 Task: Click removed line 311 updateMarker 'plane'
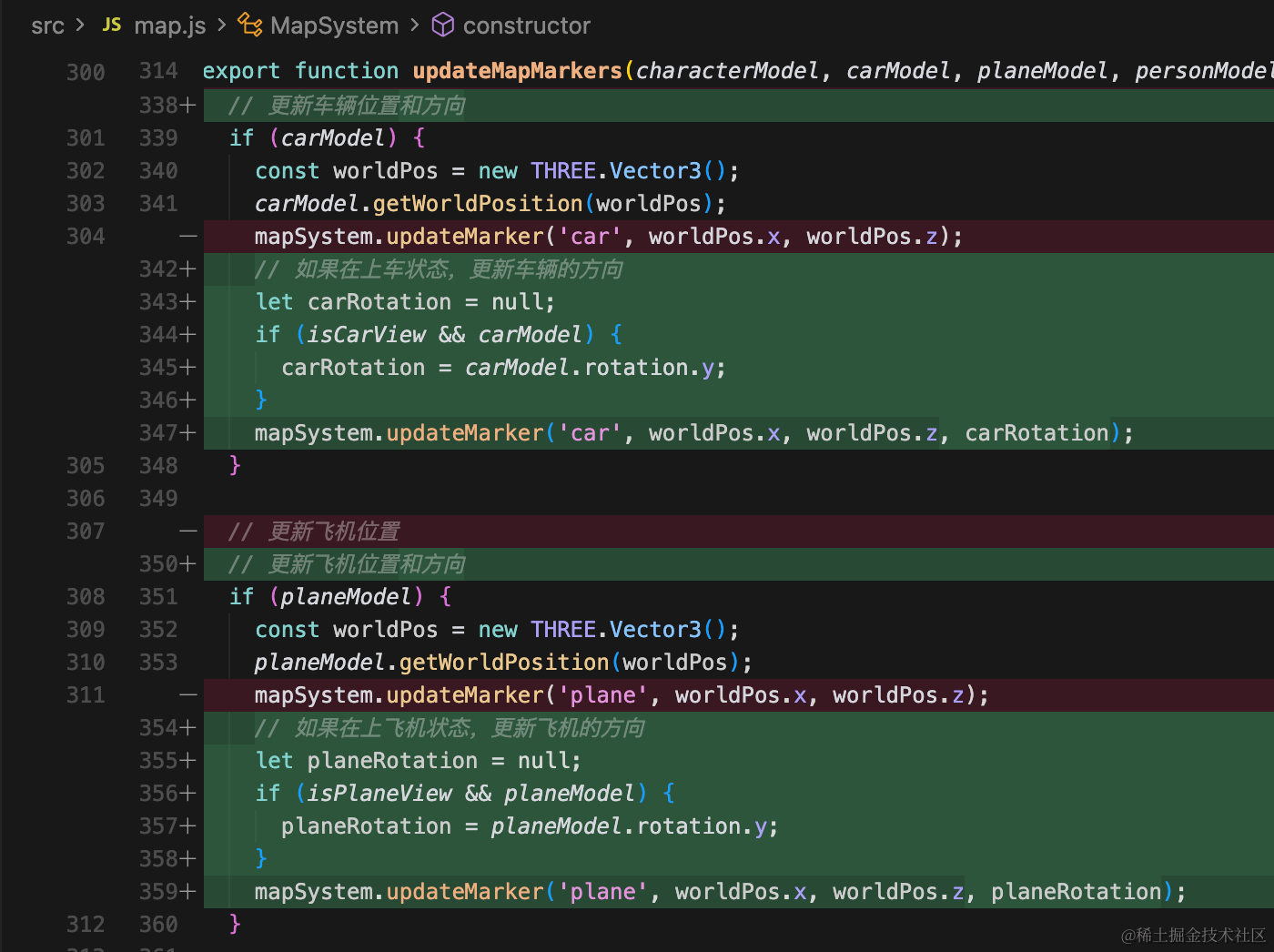click(622, 695)
